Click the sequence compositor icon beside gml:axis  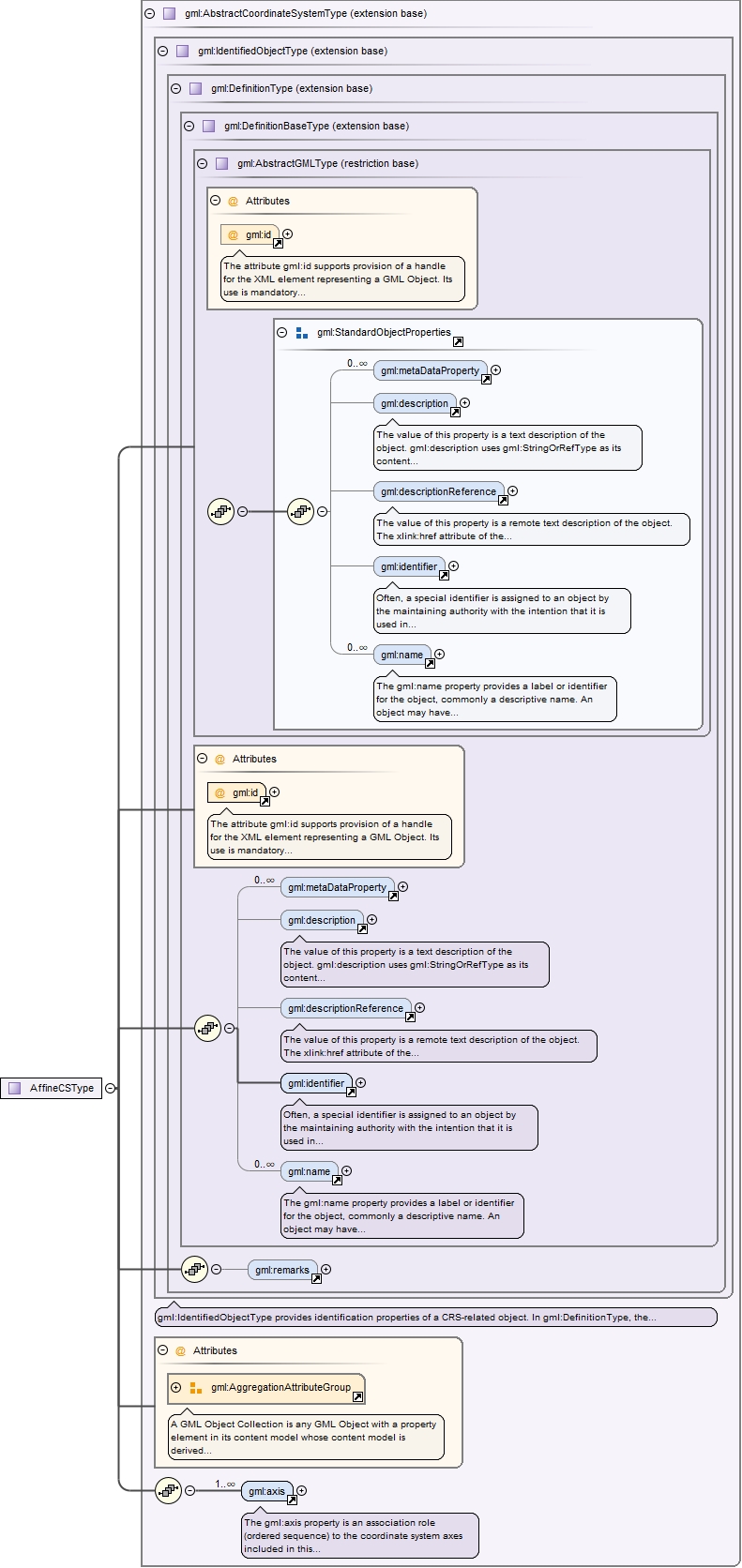(x=168, y=1490)
